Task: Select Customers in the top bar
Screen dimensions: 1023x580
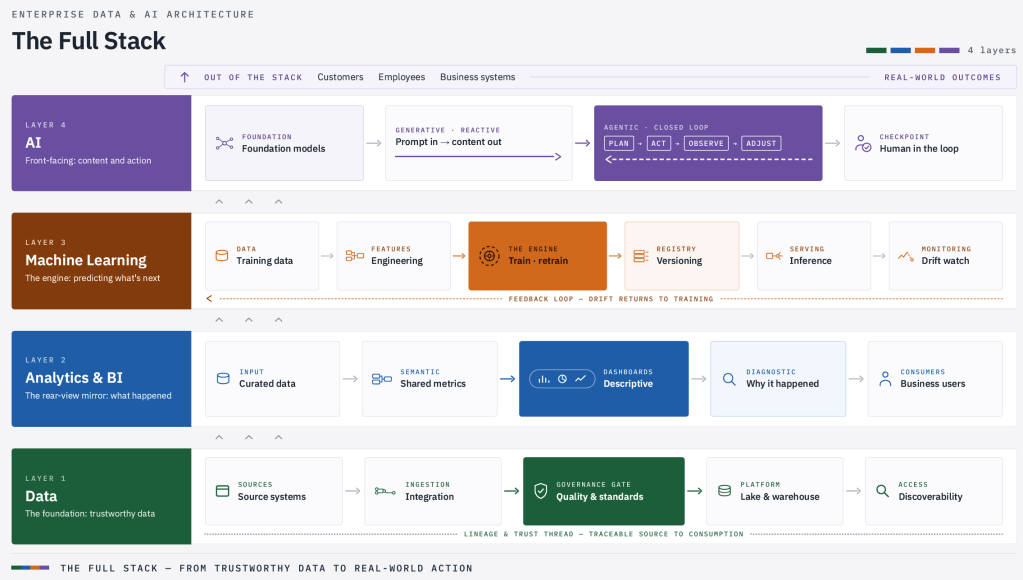Action: tap(340, 77)
